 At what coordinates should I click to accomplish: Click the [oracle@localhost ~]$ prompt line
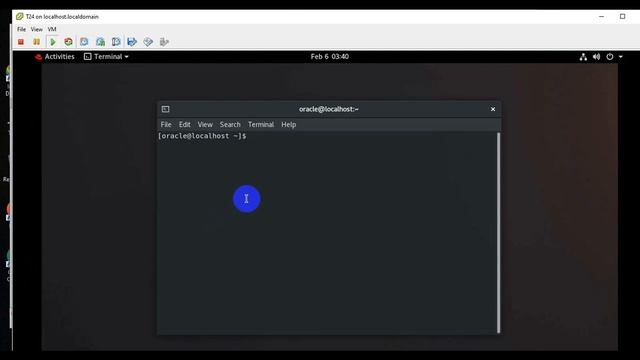[202, 136]
